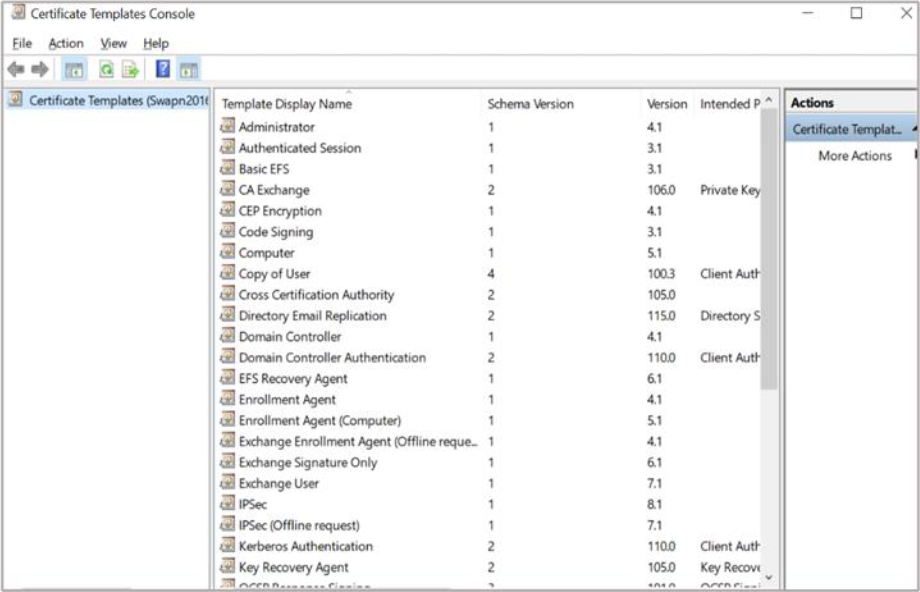This screenshot has height=592, width=920.
Task: Click the Refresh toolbar icon
Action: tap(106, 70)
